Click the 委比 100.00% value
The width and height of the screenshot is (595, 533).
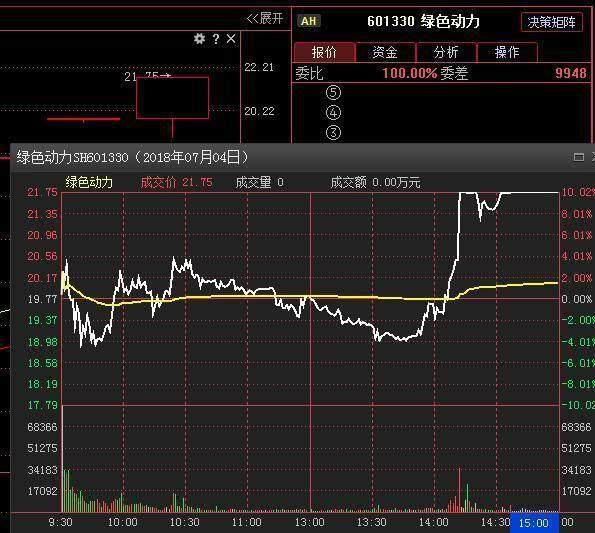click(410, 73)
